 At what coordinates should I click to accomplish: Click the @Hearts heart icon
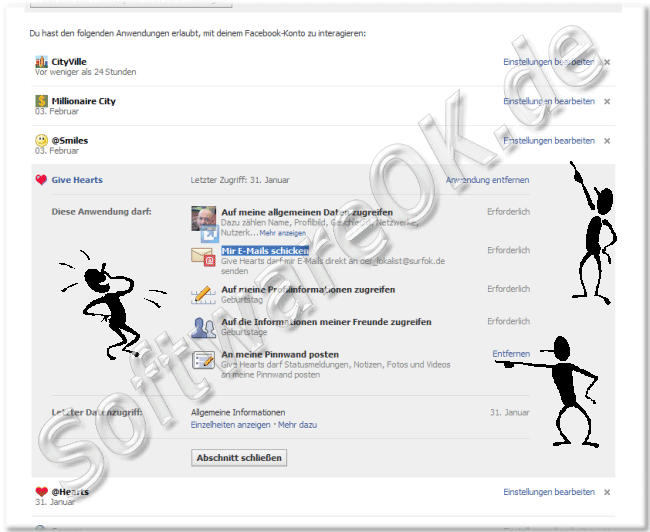[x=41, y=492]
